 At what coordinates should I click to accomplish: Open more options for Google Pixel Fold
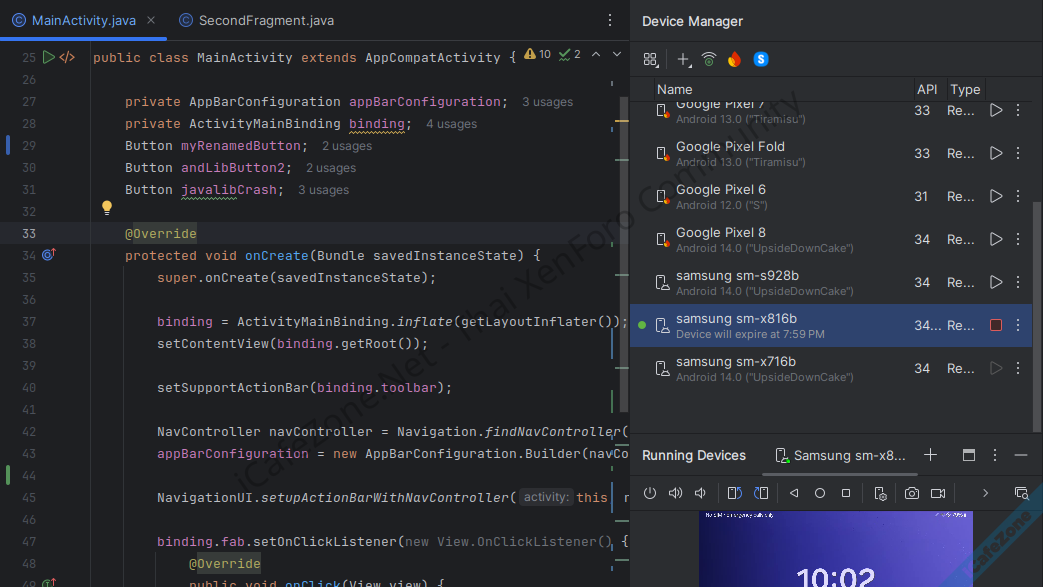point(1018,153)
